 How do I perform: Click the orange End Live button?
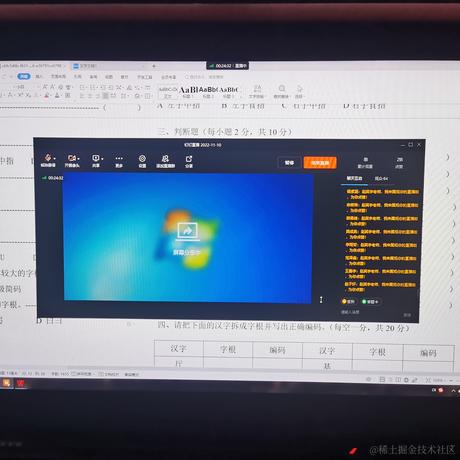tap(320, 163)
